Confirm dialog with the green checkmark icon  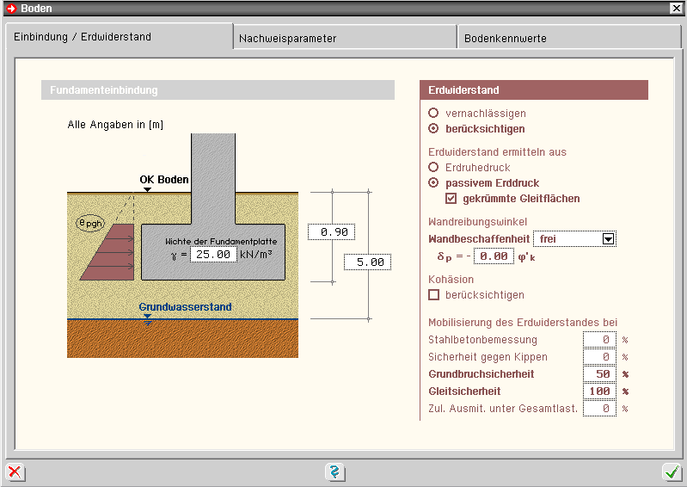coord(671,472)
